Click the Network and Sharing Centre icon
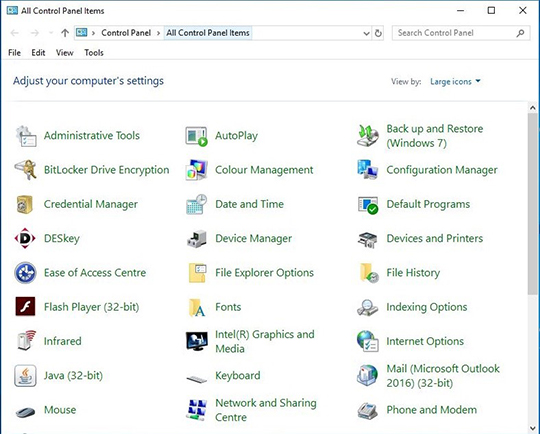Image resolution: width=540 pixels, height=434 pixels. 197,410
